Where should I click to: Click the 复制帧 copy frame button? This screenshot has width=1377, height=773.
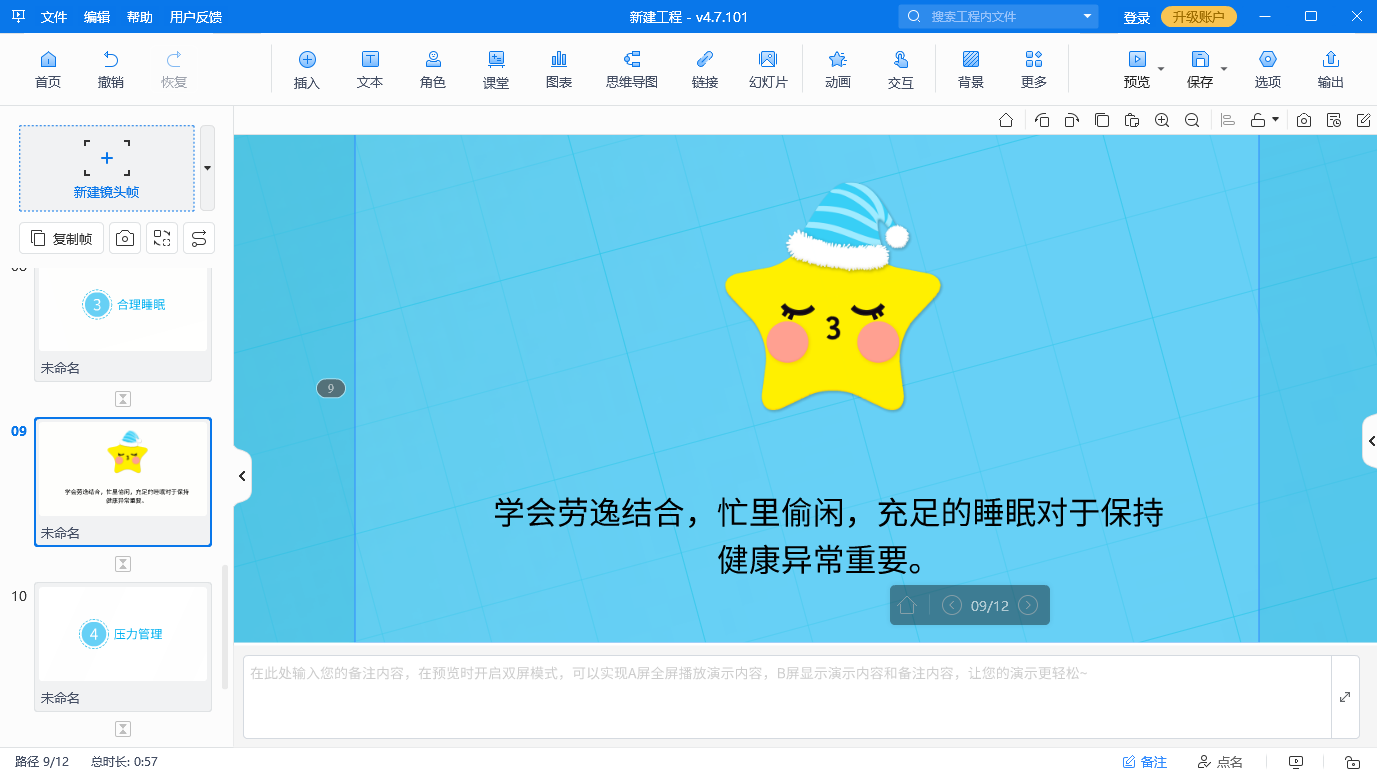coord(62,238)
